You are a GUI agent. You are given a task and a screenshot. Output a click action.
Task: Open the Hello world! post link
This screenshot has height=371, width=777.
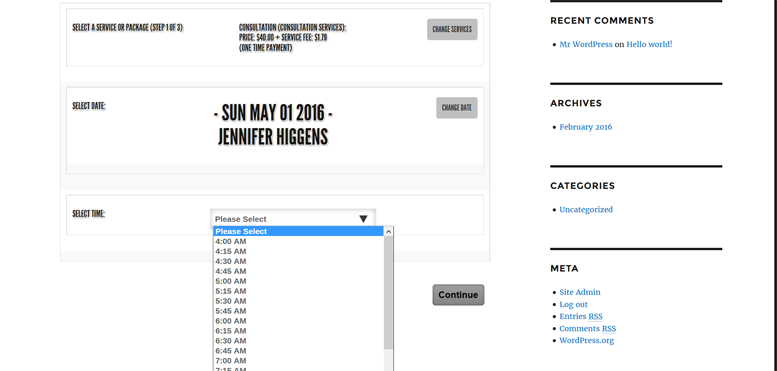(x=649, y=44)
